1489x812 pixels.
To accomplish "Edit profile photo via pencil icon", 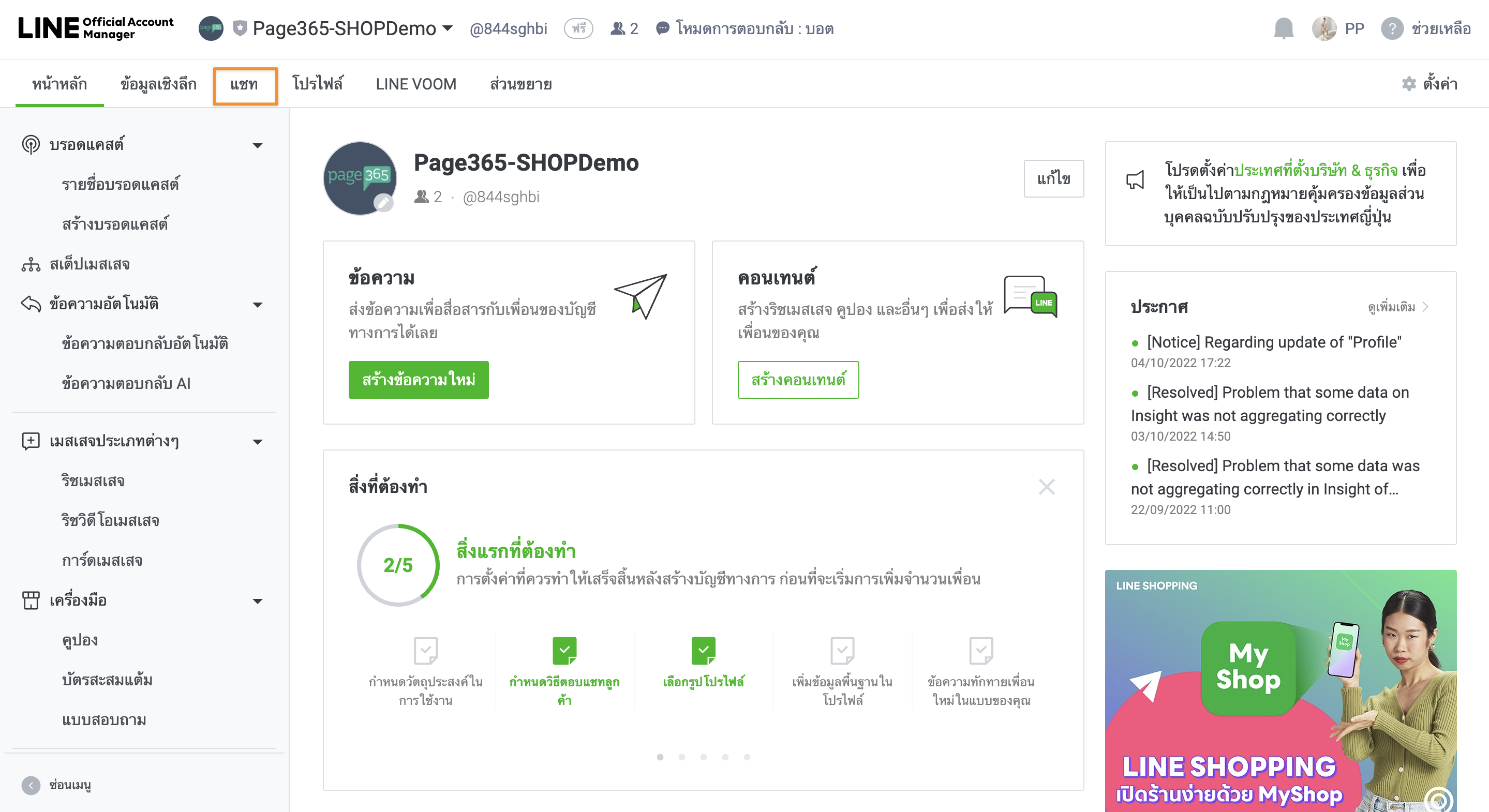I will pos(383,202).
